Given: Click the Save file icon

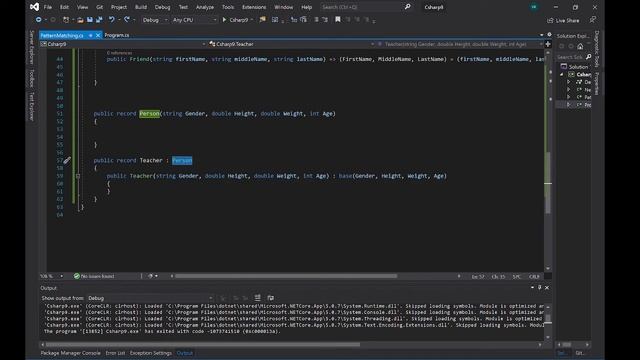Looking at the screenshot, I should click(89, 20).
